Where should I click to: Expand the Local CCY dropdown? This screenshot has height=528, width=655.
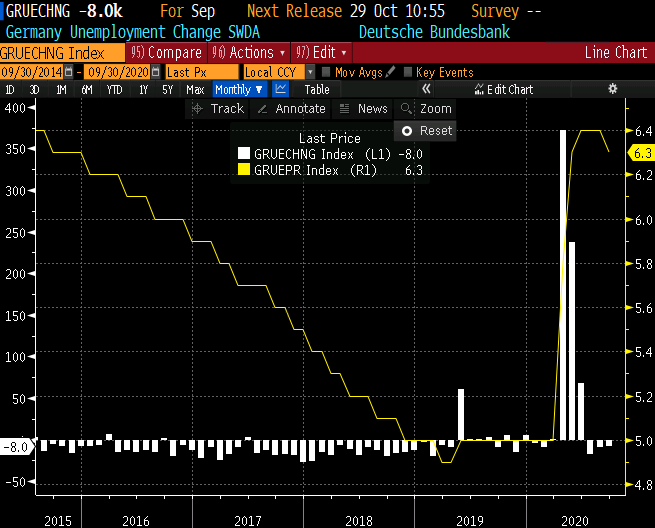[310, 72]
